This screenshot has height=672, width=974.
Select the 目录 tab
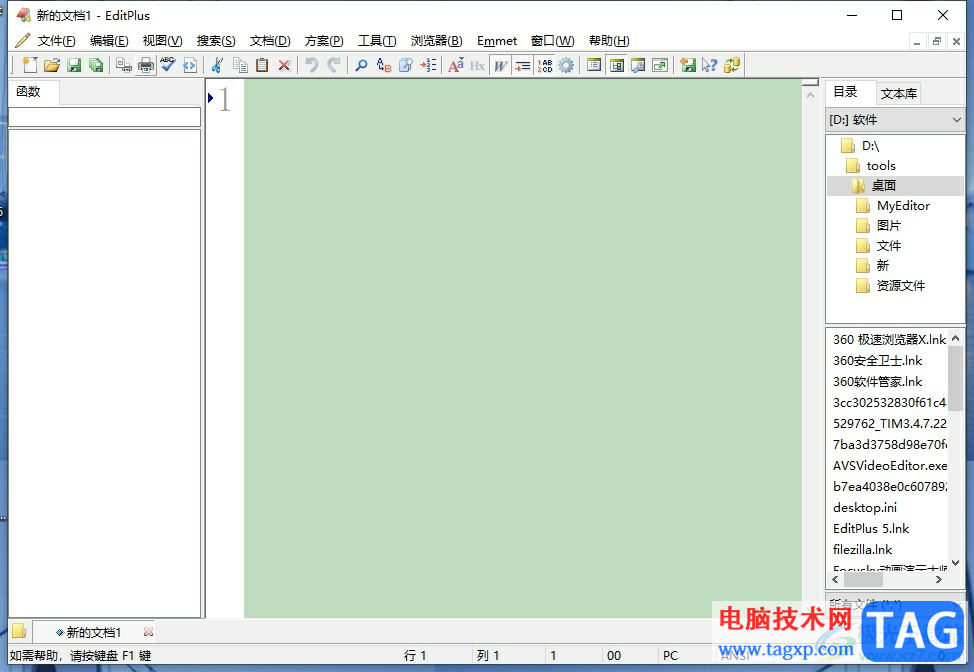[845, 92]
